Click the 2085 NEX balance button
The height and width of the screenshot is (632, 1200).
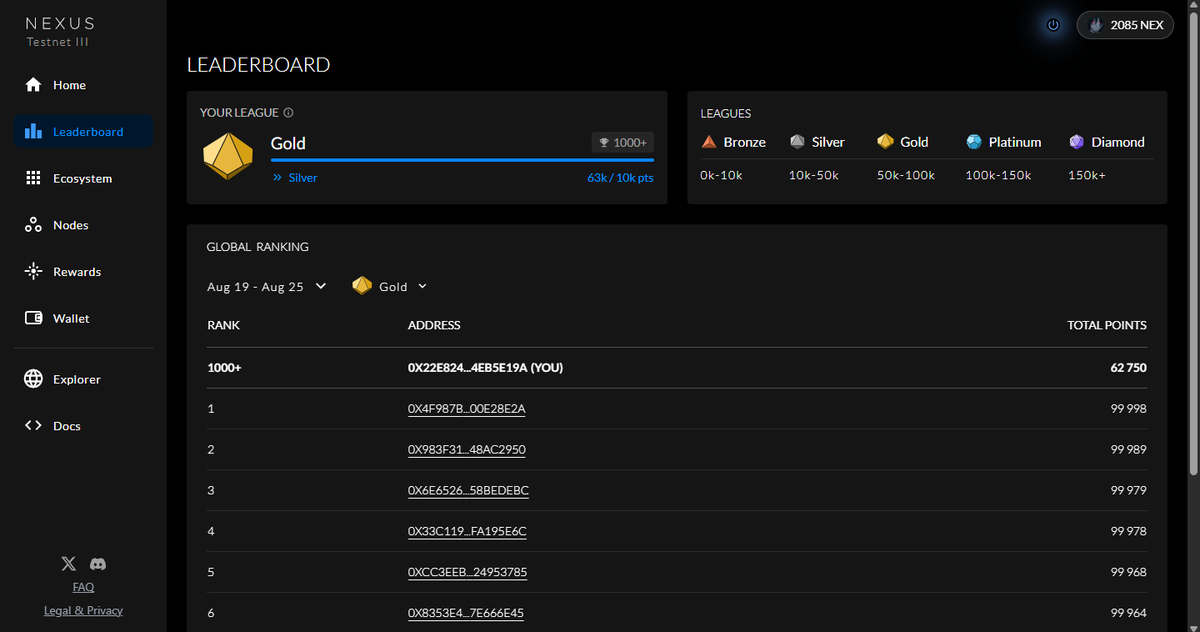point(1125,25)
